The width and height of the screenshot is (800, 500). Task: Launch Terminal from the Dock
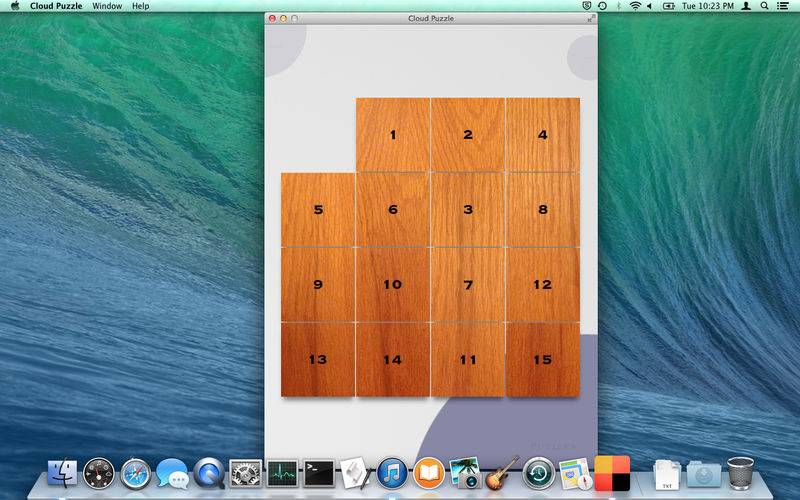pos(319,474)
